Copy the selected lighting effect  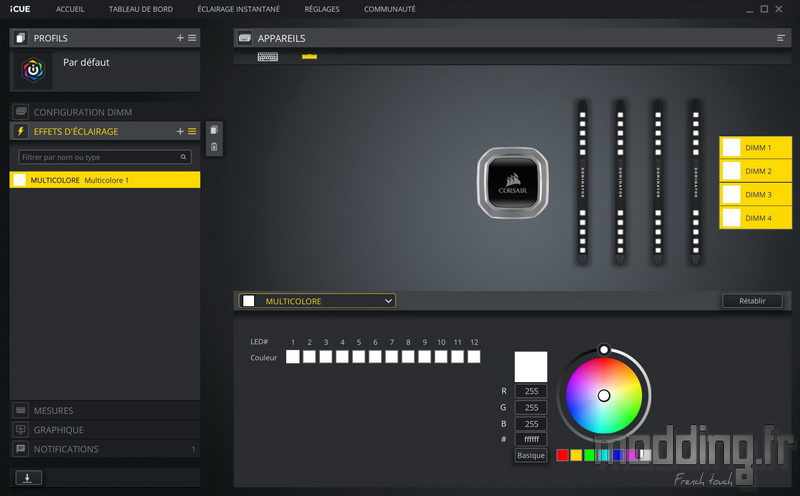214,130
